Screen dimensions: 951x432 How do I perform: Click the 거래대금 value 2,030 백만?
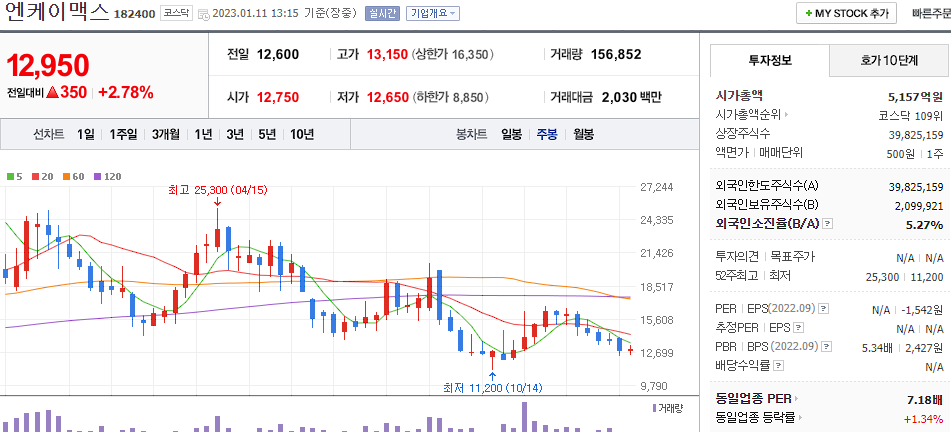(x=631, y=97)
